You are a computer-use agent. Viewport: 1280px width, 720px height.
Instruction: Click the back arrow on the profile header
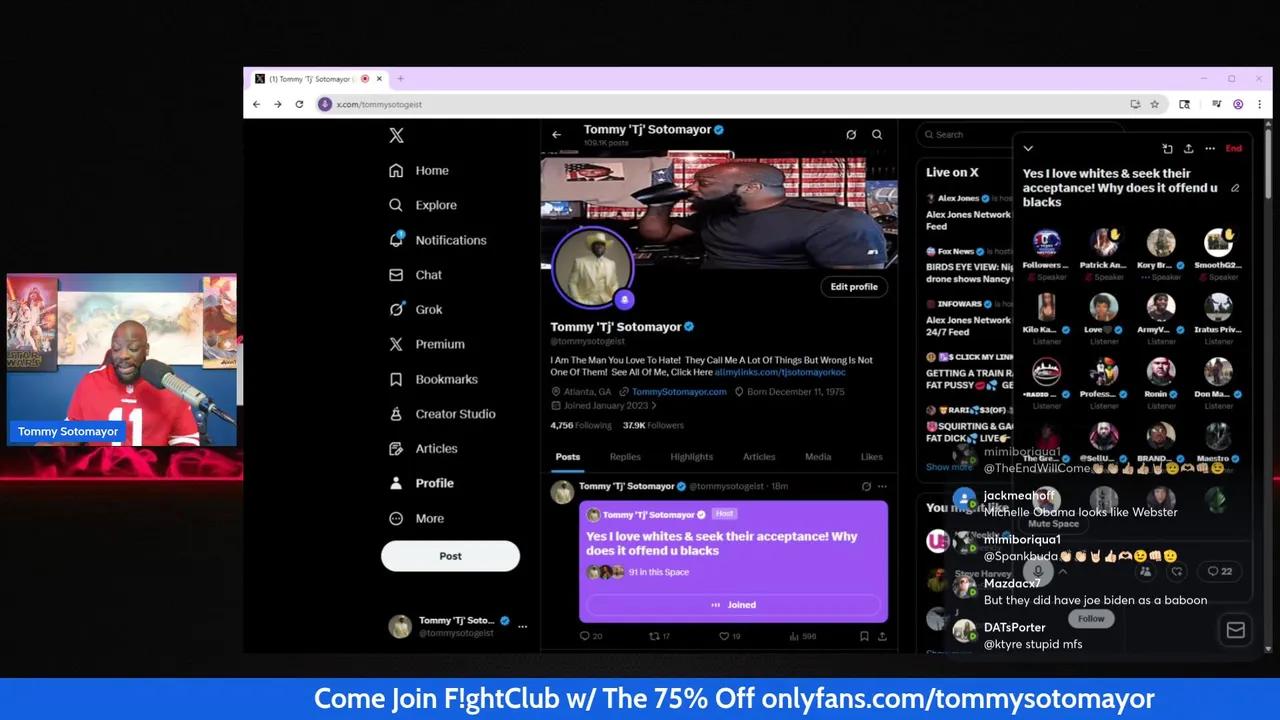pos(556,134)
